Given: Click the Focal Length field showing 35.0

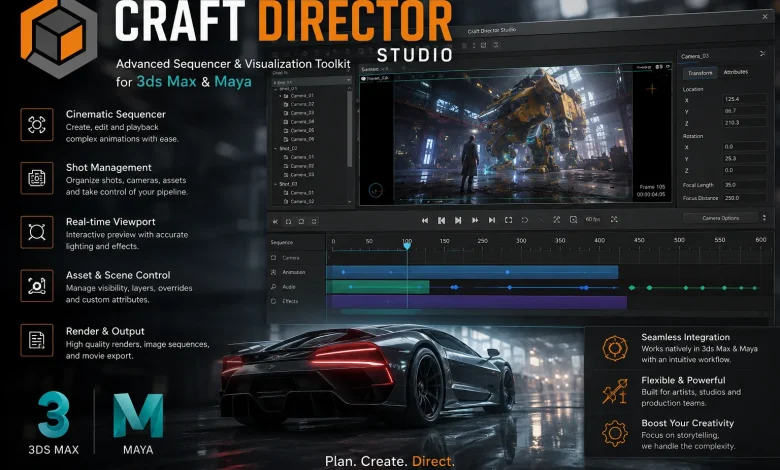Looking at the screenshot, I should [744, 185].
